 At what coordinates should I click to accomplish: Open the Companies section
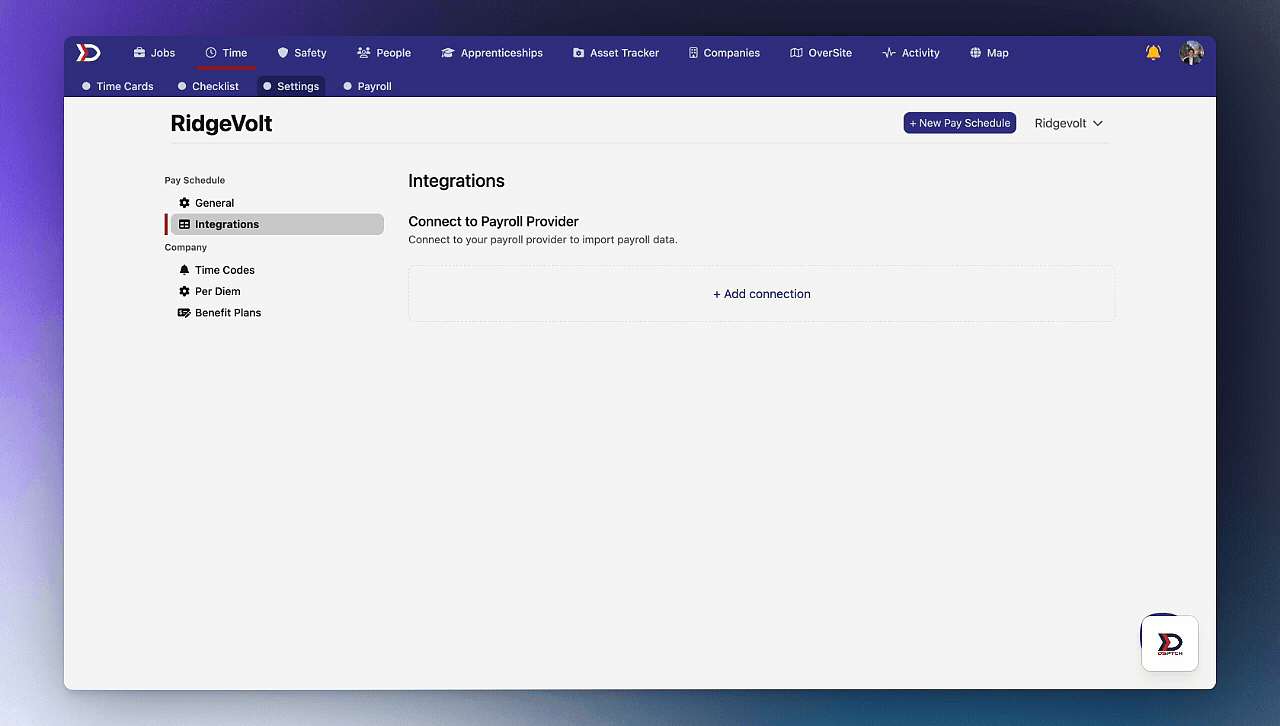tap(724, 53)
